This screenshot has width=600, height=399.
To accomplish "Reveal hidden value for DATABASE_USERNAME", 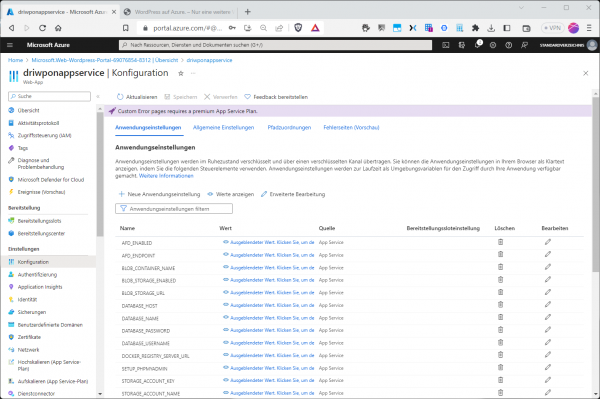I will point(268,343).
